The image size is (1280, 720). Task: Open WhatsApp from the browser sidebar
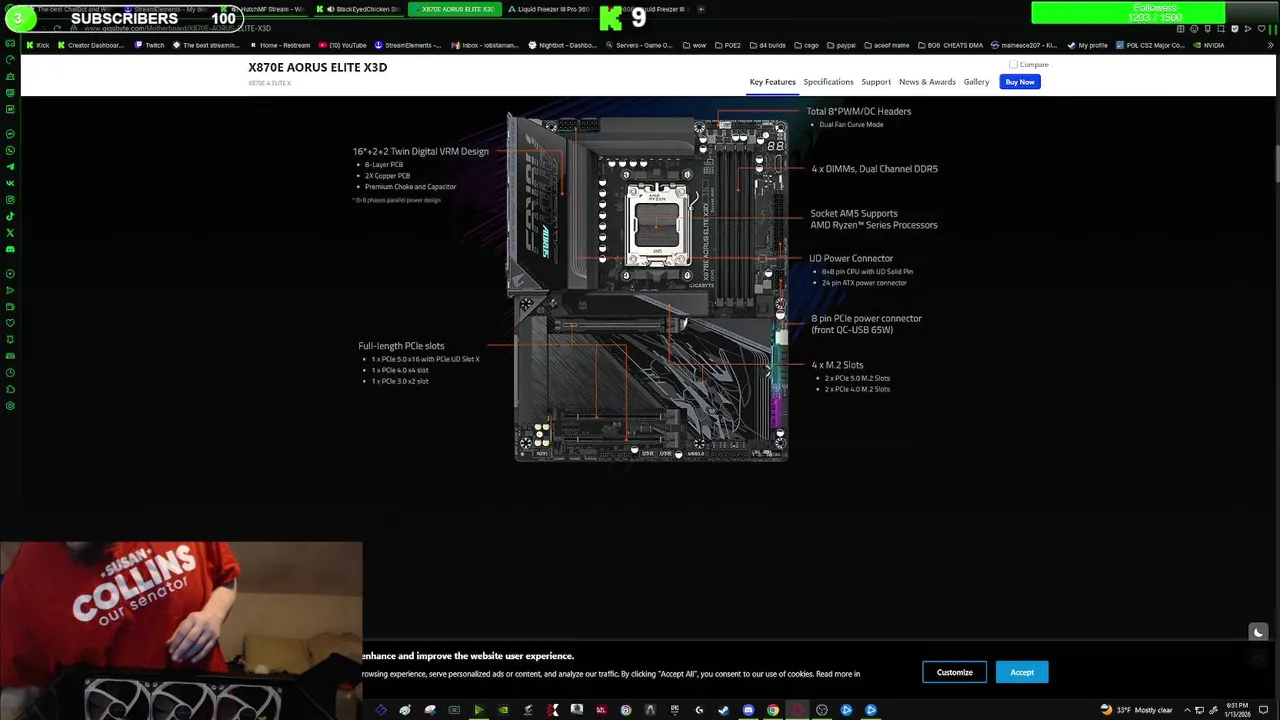pos(10,150)
